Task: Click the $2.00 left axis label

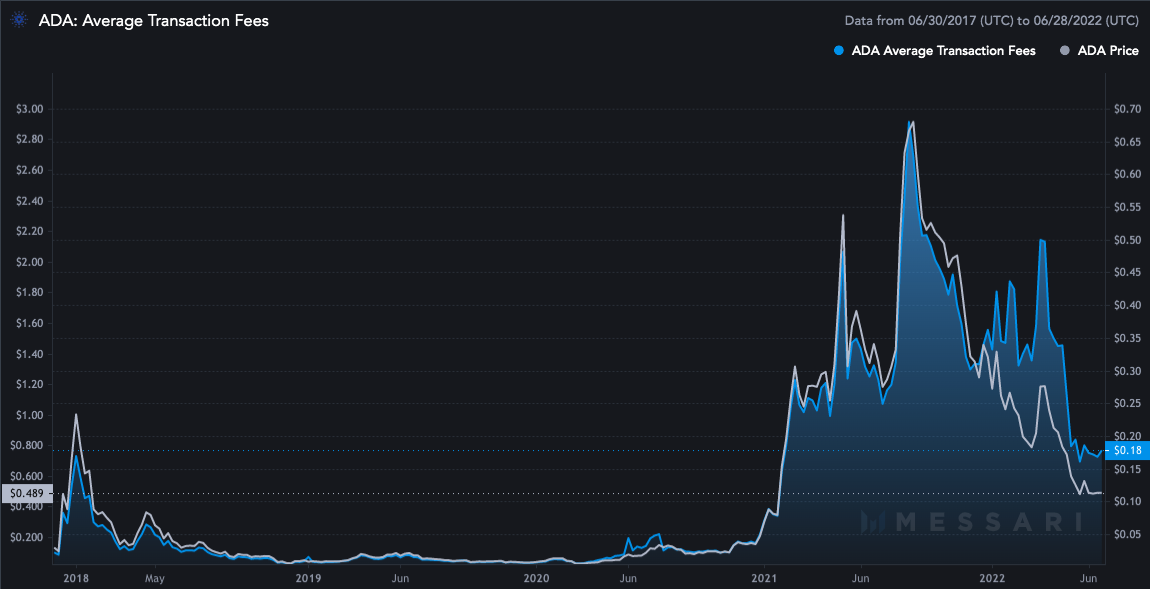Action: point(29,262)
